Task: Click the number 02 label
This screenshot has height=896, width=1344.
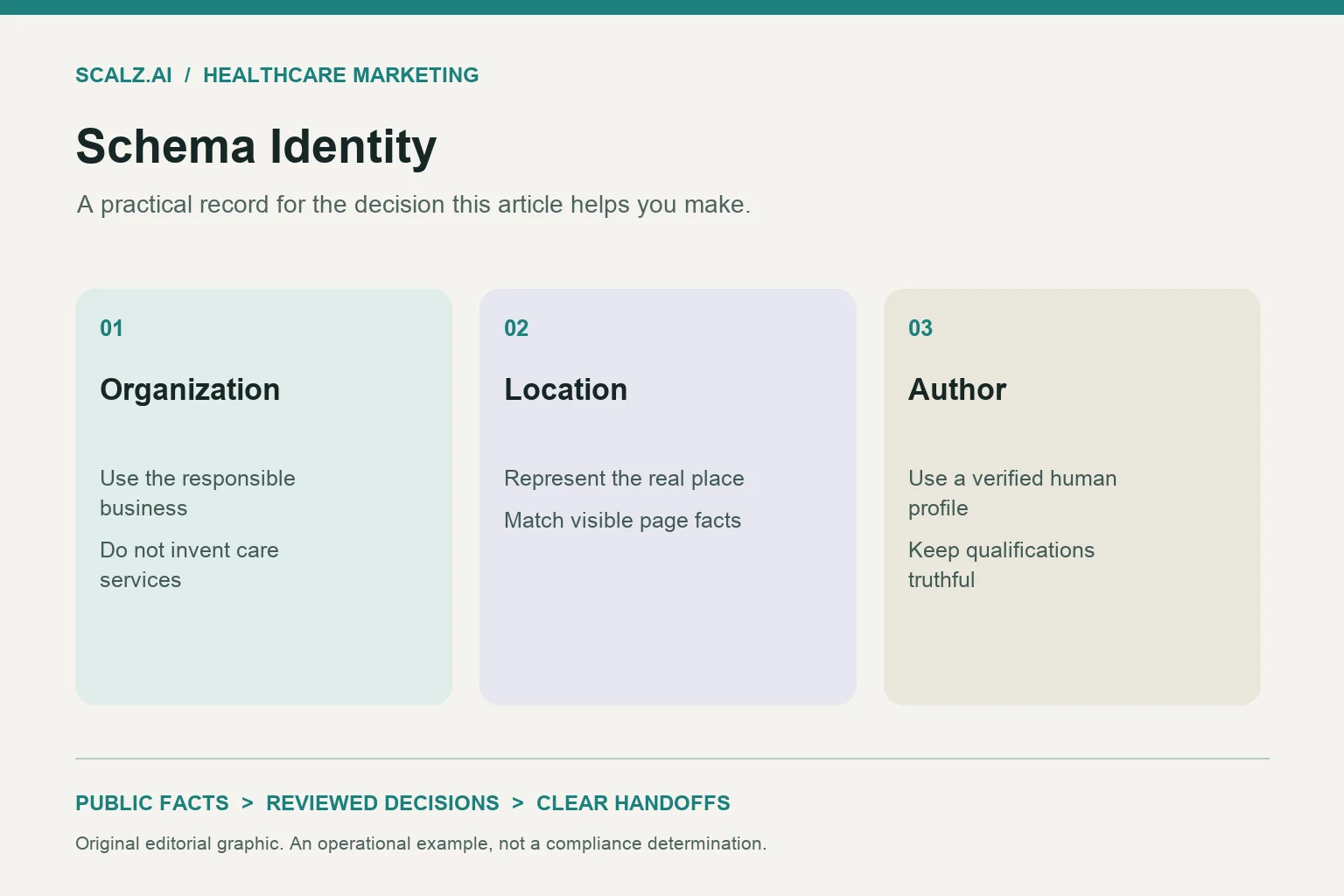Action: [516, 328]
